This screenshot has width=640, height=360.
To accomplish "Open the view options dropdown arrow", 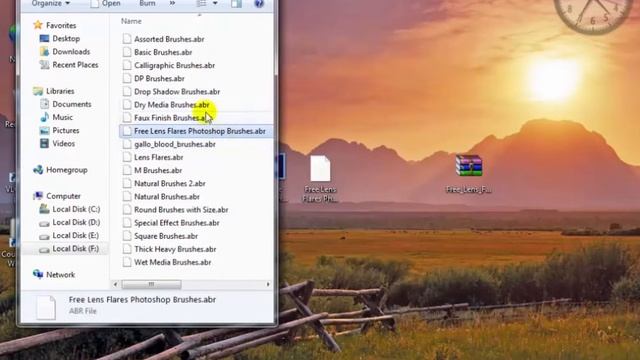I will 215,3.
